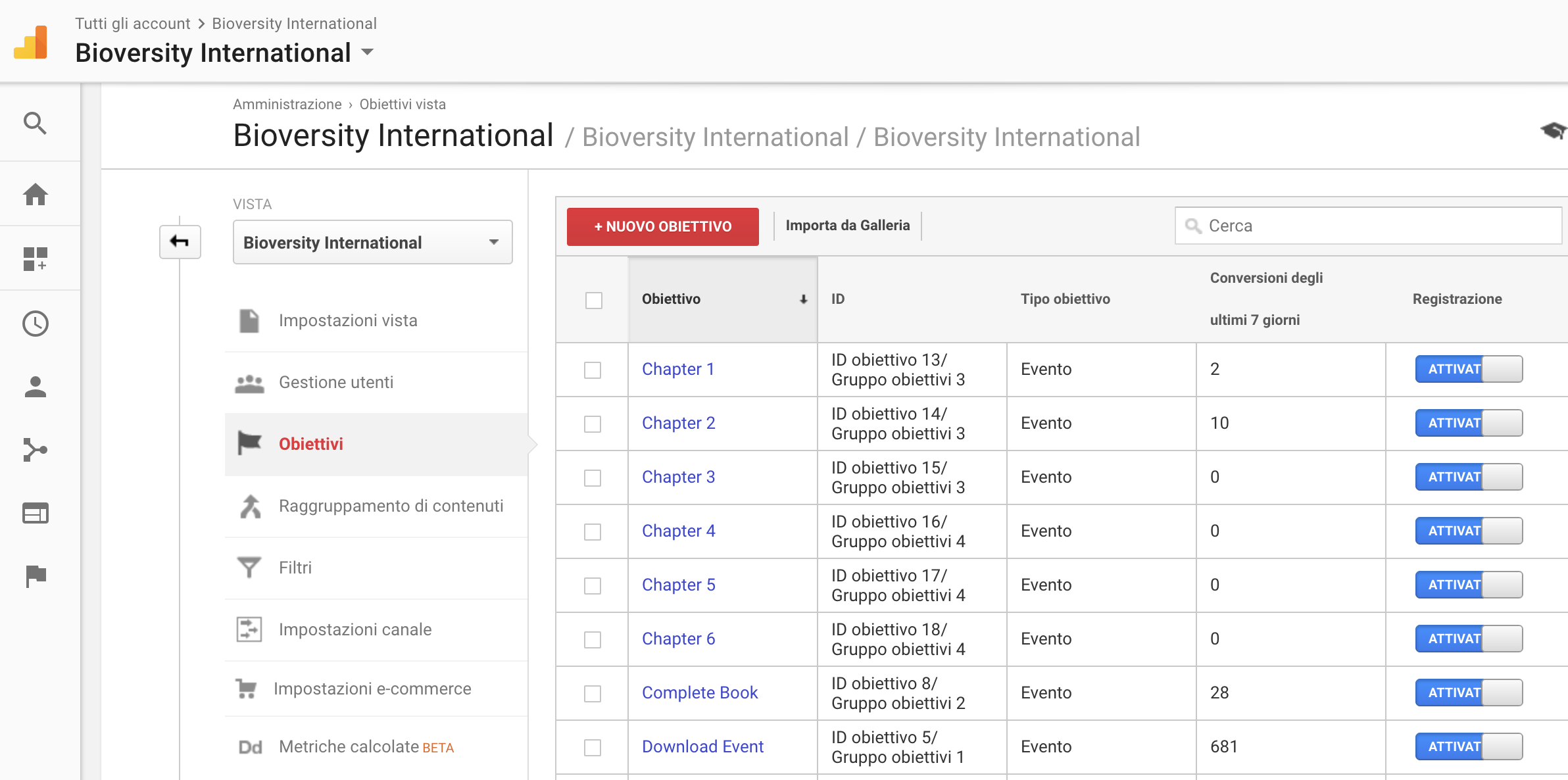This screenshot has height=780, width=1568.
Task: Check the box for Chapter 5 row
Action: click(593, 585)
